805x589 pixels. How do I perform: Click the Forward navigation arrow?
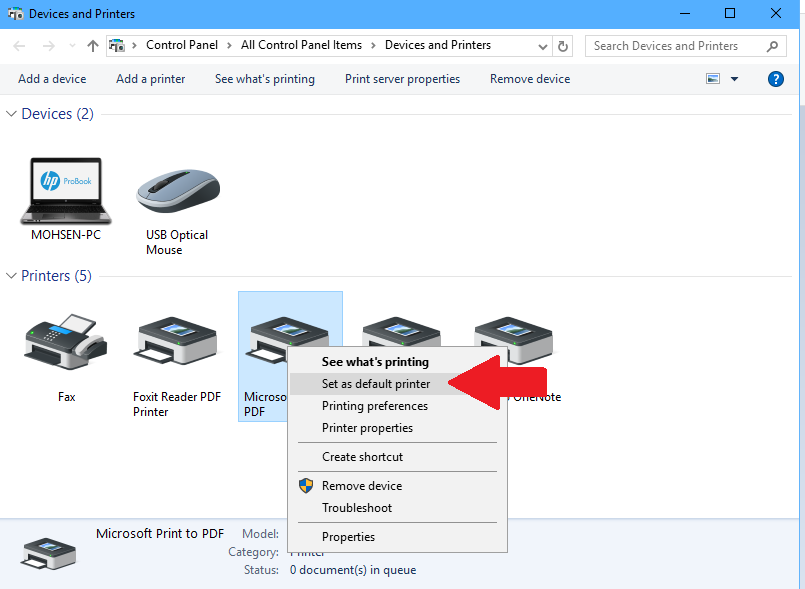[48, 46]
